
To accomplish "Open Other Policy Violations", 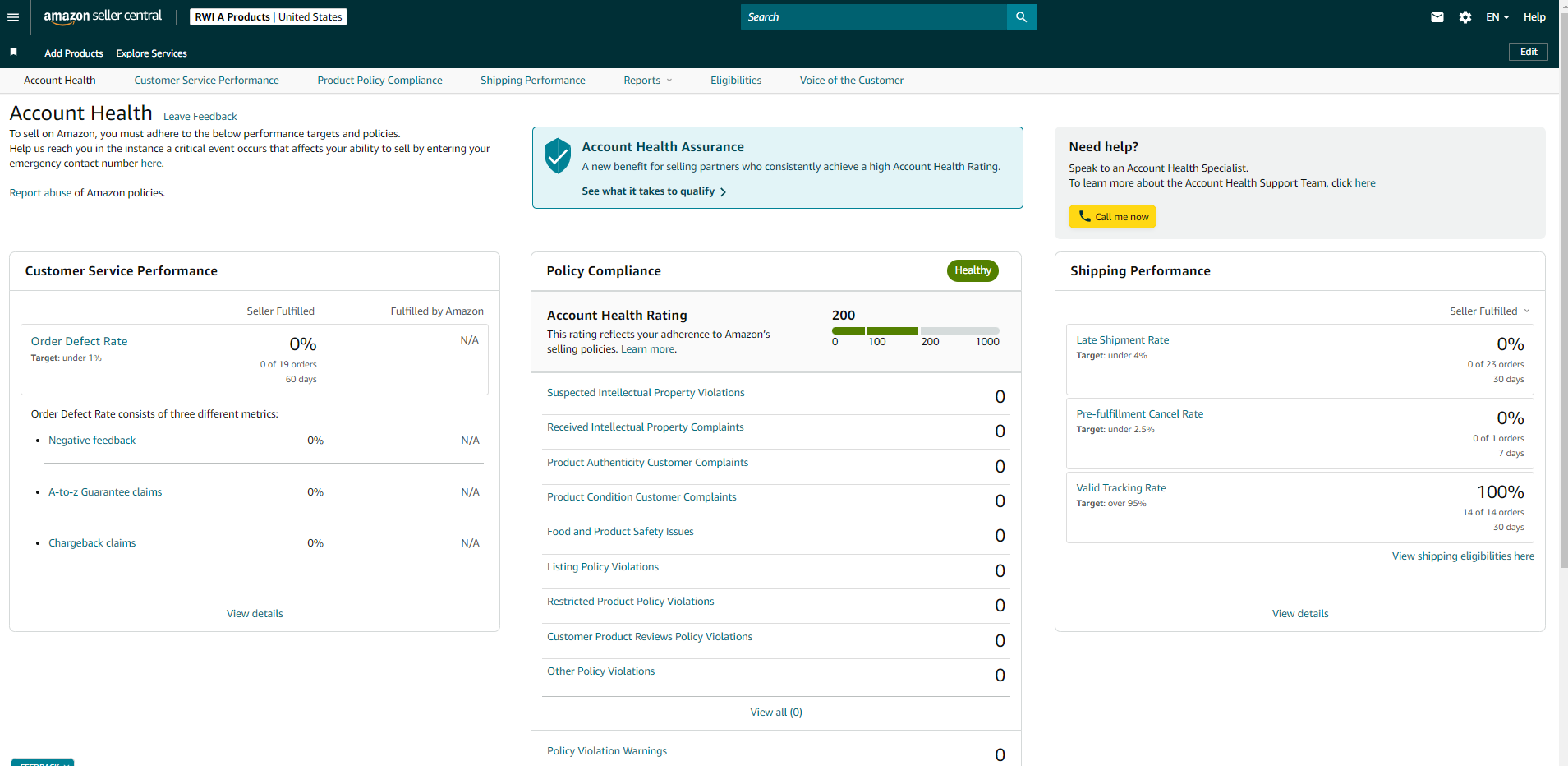I will coord(601,671).
